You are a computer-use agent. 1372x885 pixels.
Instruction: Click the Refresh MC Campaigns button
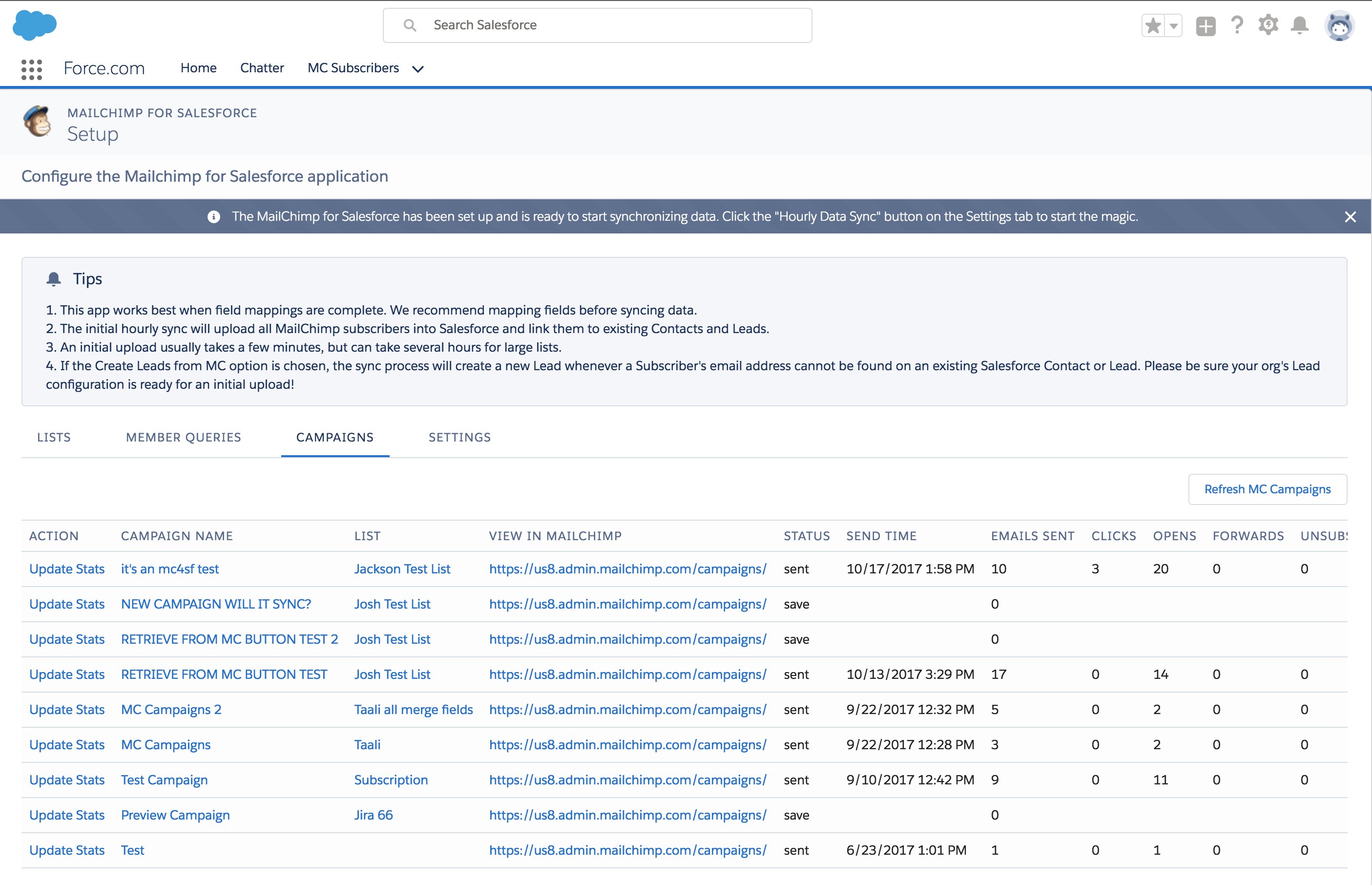1268,489
